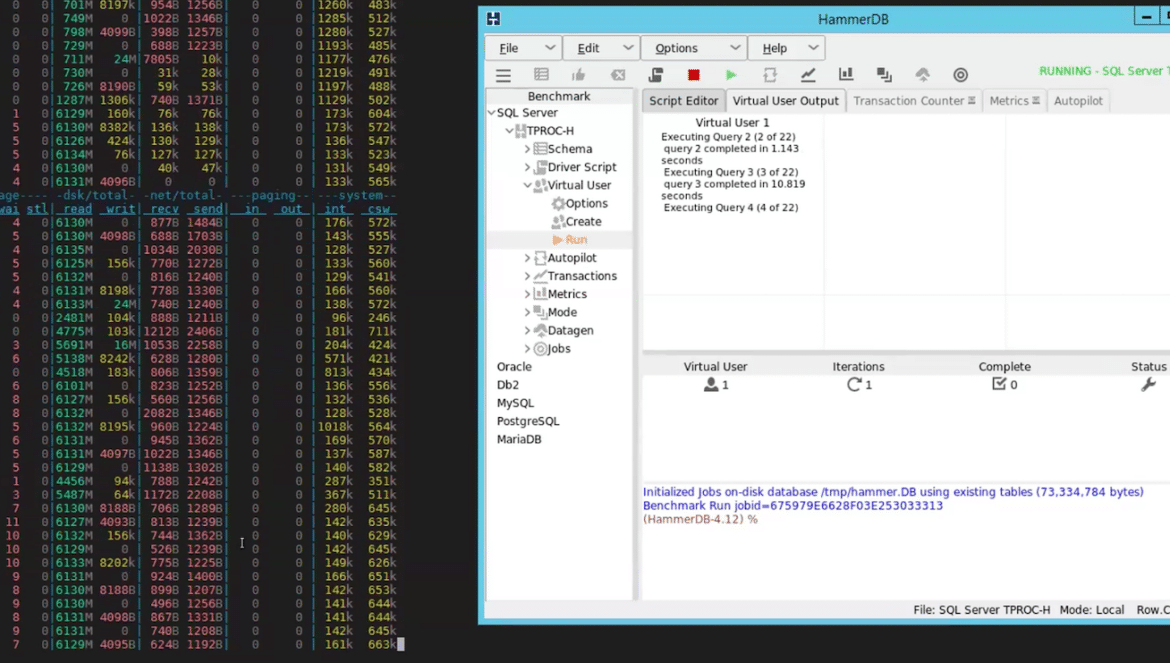
Task: Click the metrics bar chart icon
Action: coord(846,75)
